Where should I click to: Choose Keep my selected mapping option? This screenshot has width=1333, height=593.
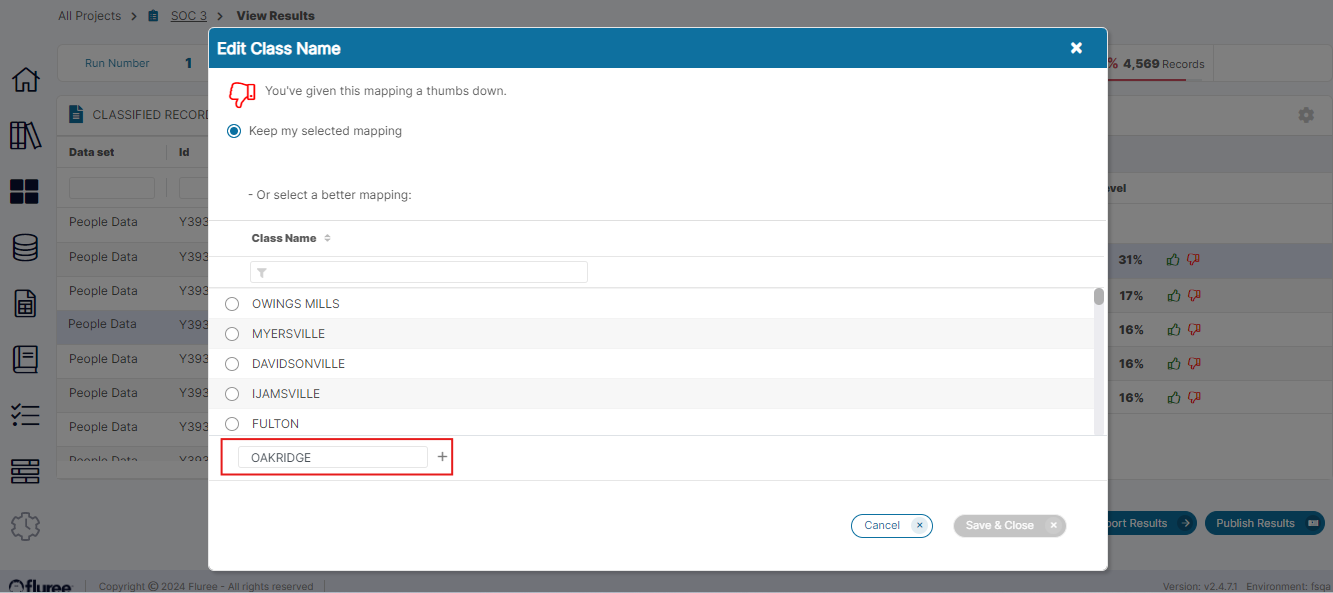234,131
